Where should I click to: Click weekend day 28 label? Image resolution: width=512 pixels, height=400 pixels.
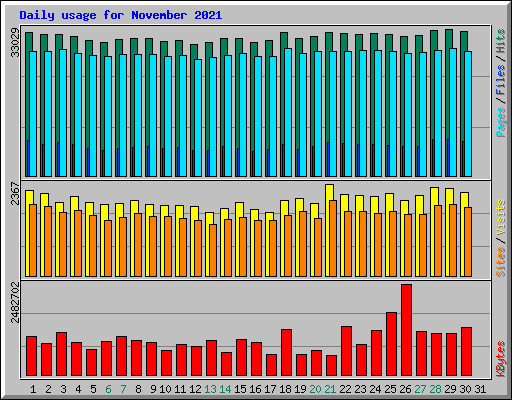[x=435, y=389]
